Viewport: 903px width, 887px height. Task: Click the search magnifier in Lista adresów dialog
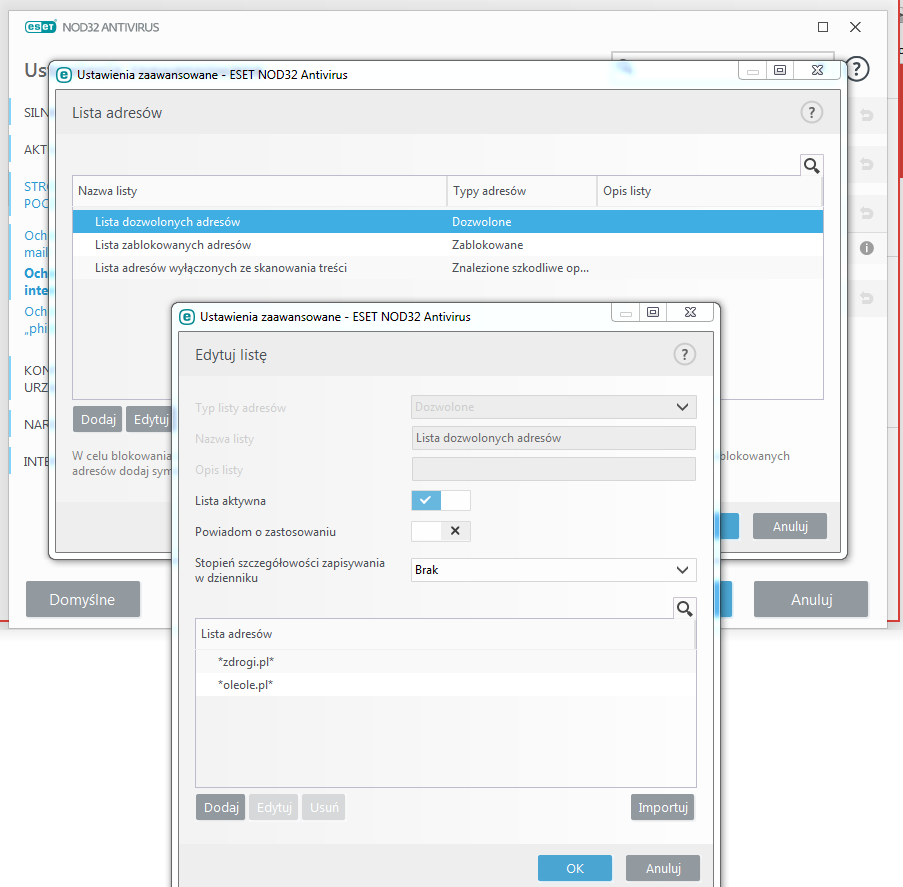[x=811, y=166]
